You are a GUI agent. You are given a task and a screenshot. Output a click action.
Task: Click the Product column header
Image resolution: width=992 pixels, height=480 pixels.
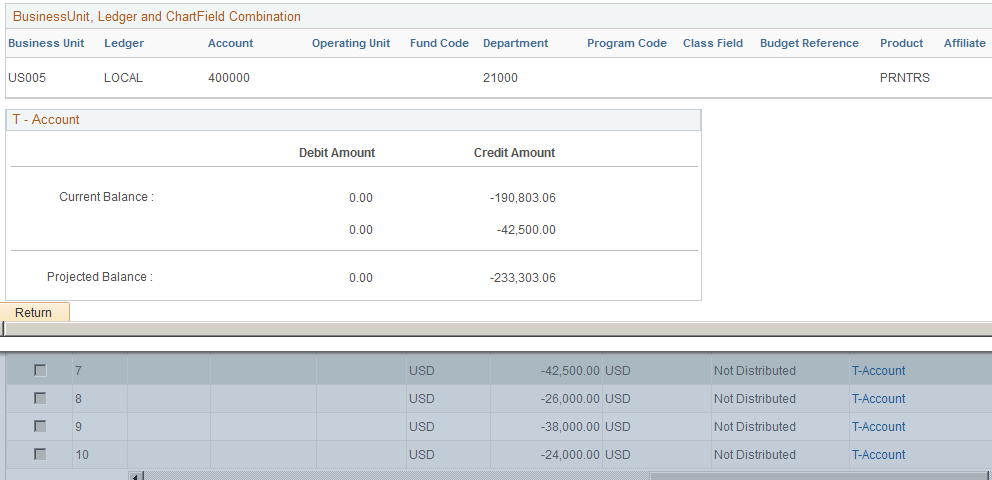[x=902, y=44]
